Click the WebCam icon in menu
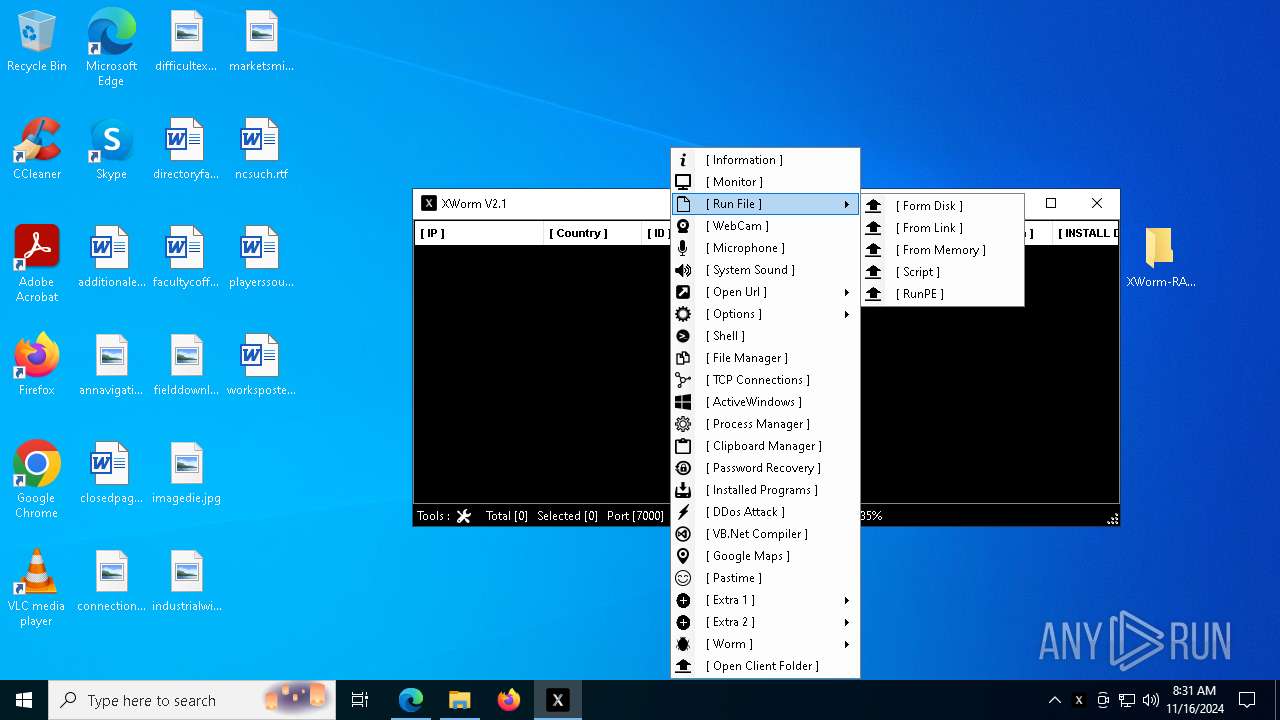The width and height of the screenshot is (1280, 720). point(683,226)
